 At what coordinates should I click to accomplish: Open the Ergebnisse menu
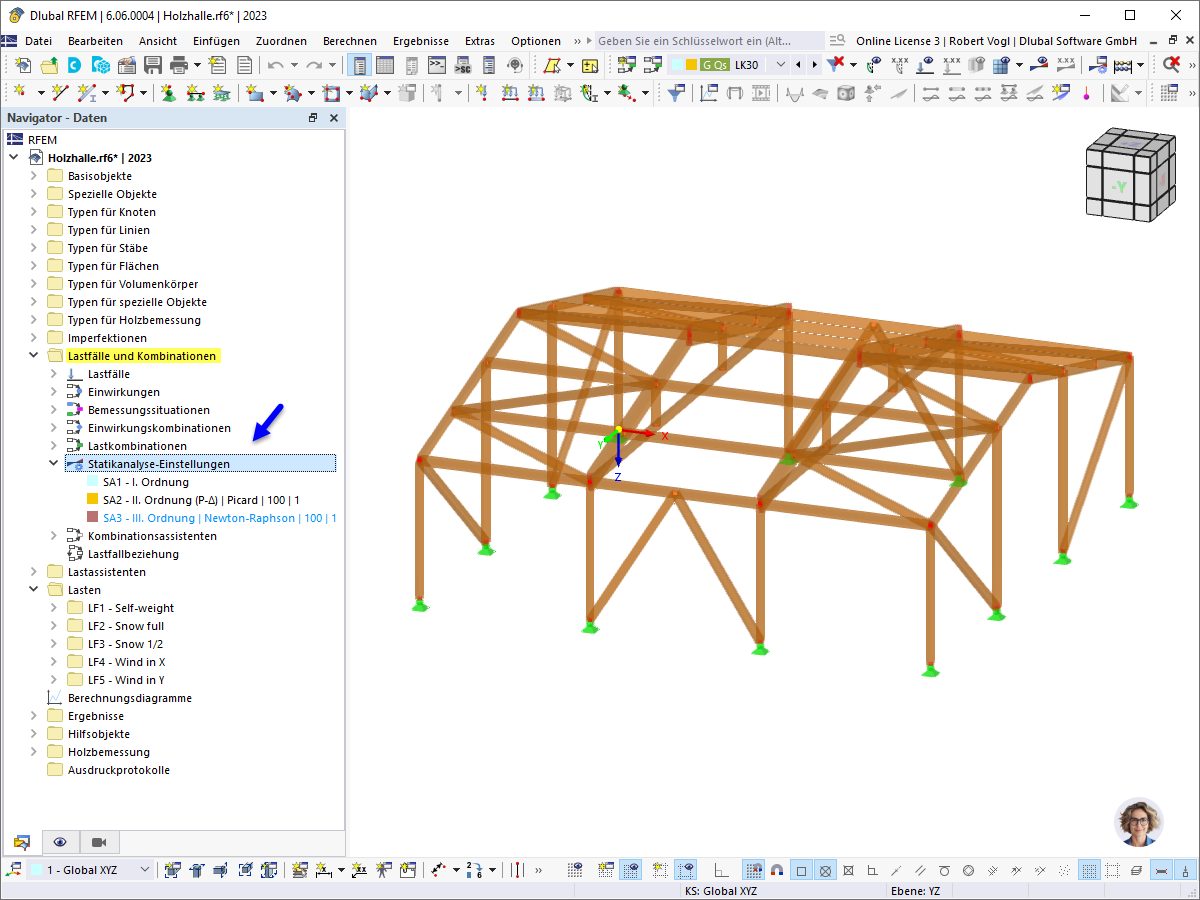tap(420, 41)
